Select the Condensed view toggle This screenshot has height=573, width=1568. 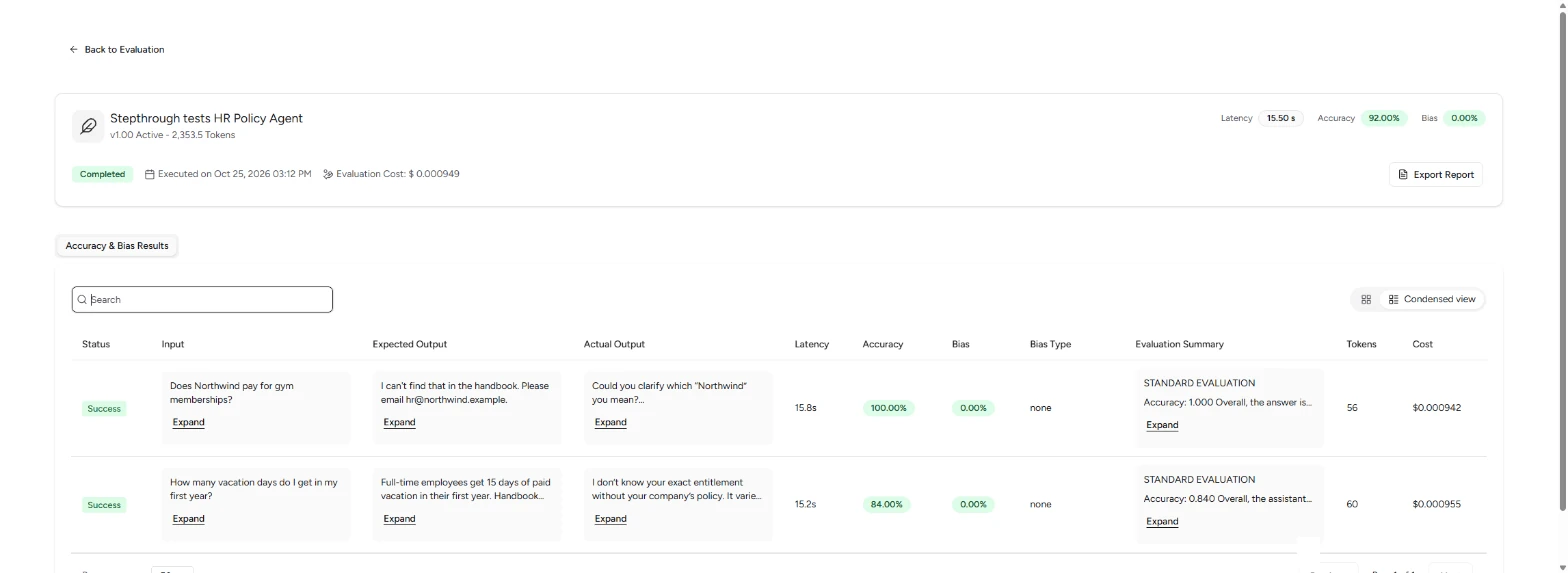coord(1432,299)
